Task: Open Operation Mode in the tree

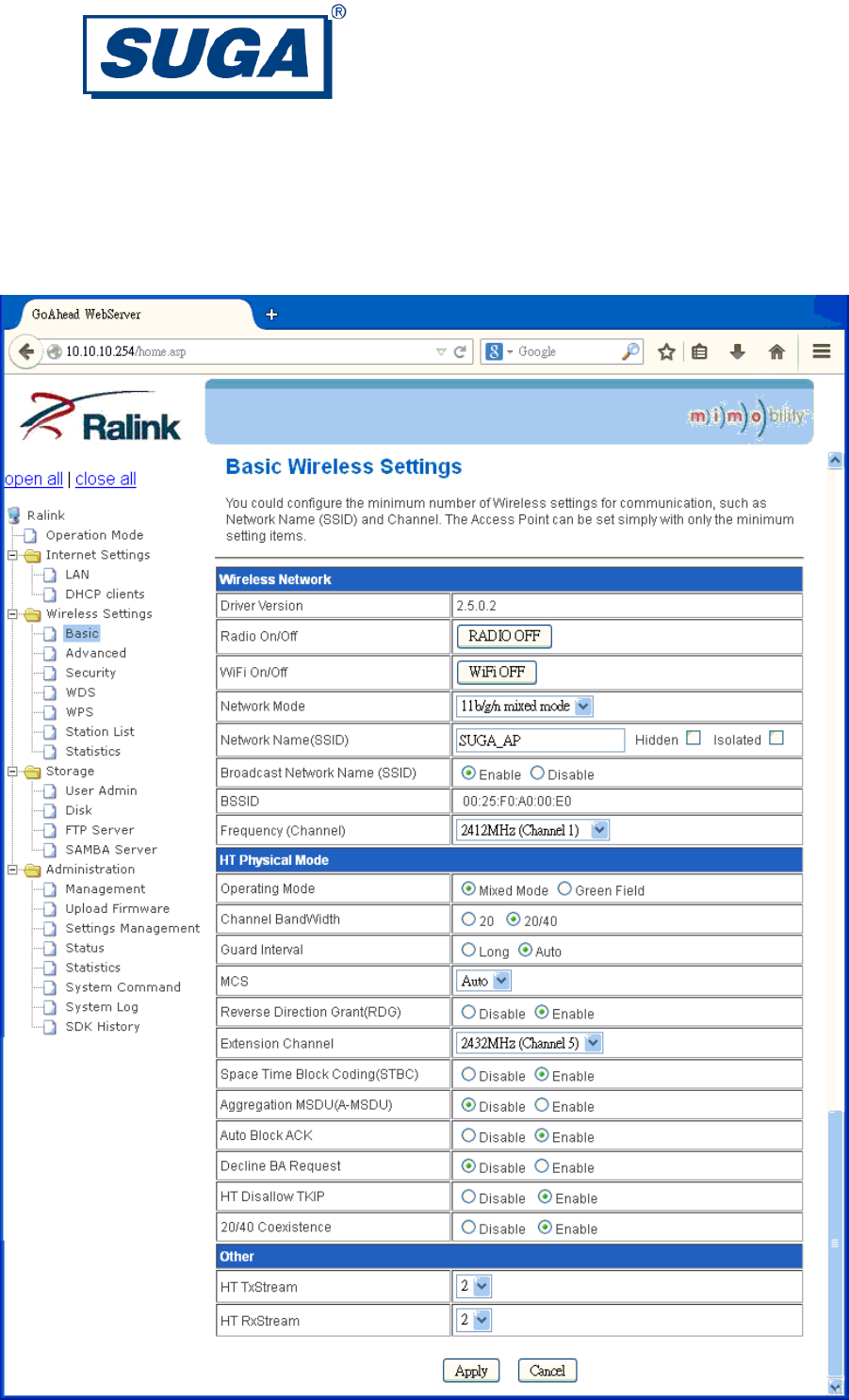Action: (x=94, y=535)
